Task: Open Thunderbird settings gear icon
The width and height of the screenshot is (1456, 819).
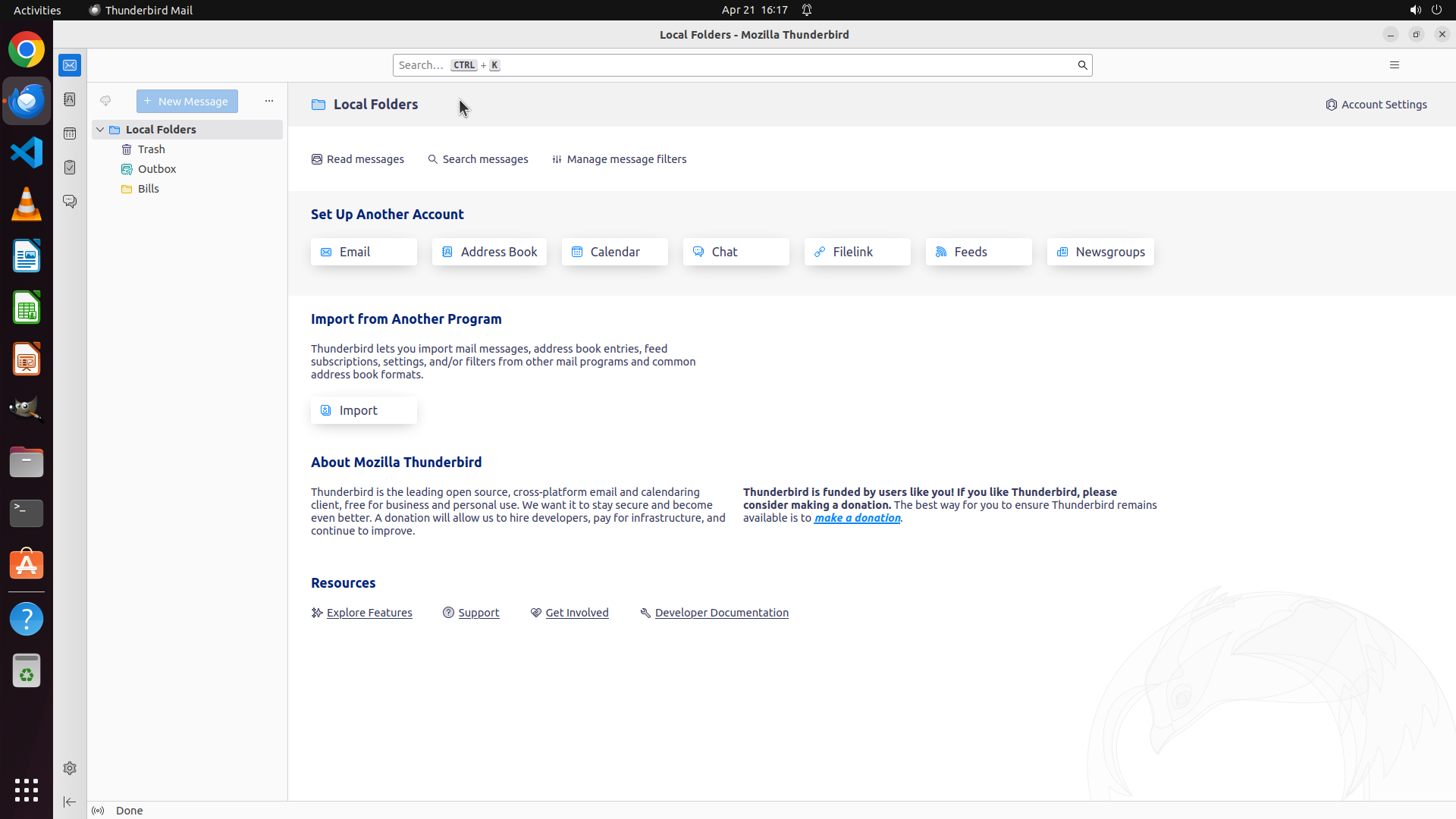Action: coord(70,768)
